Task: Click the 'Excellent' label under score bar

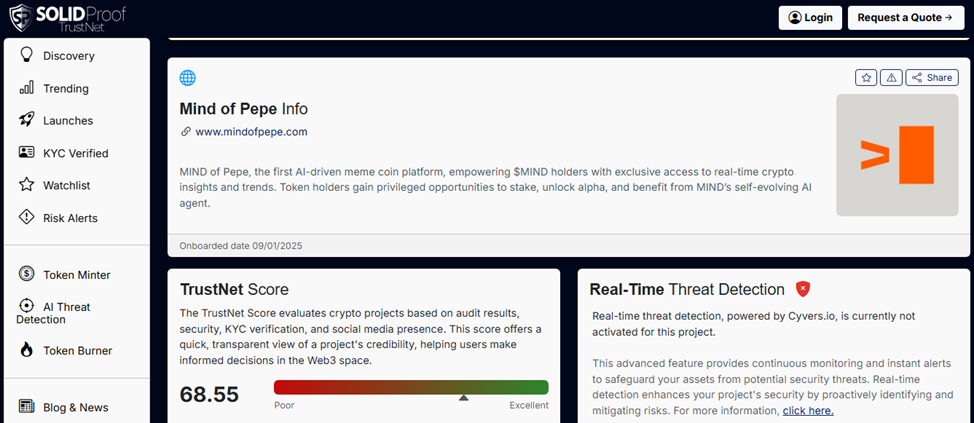Action: (529, 406)
